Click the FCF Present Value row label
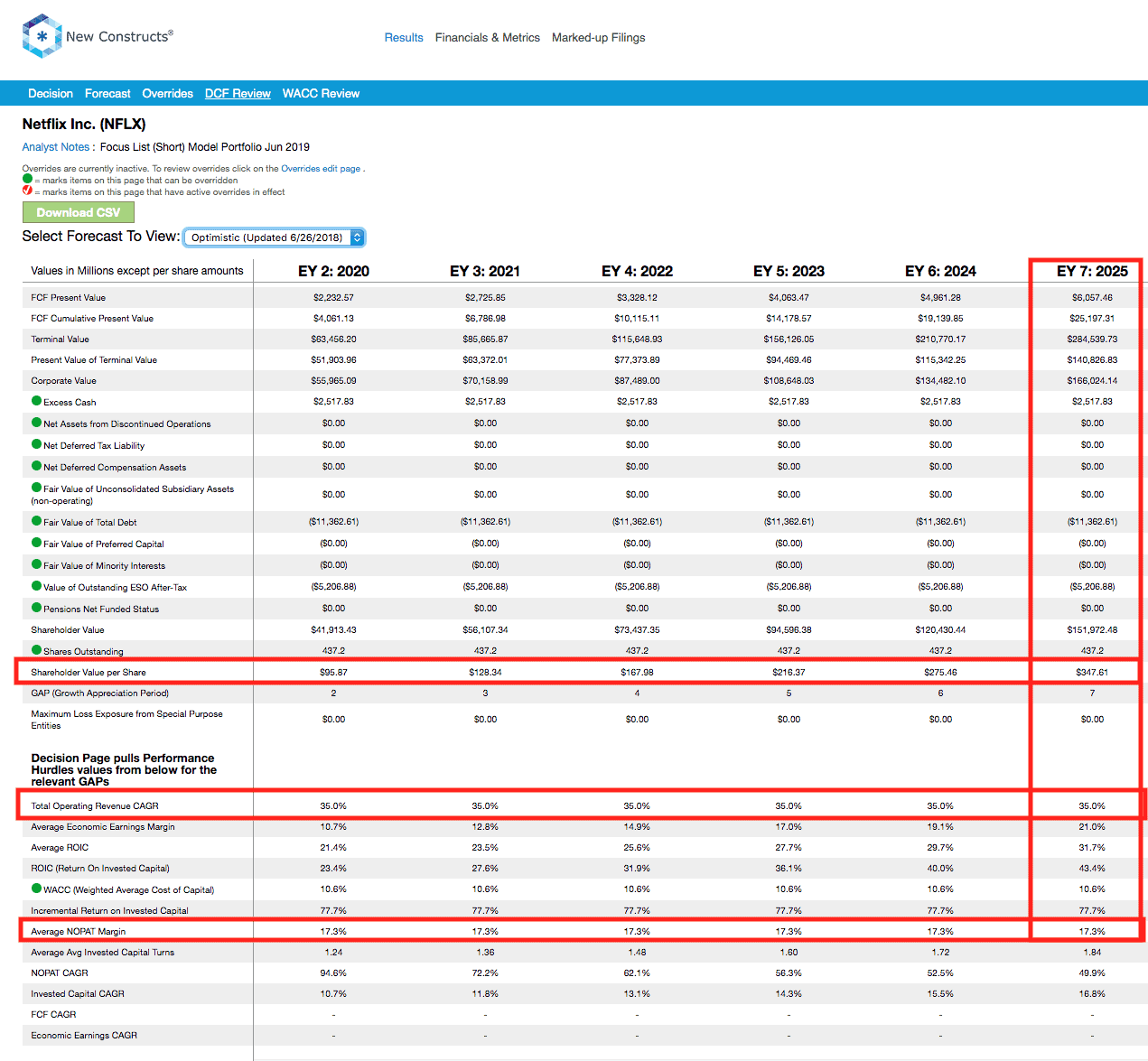 click(69, 298)
